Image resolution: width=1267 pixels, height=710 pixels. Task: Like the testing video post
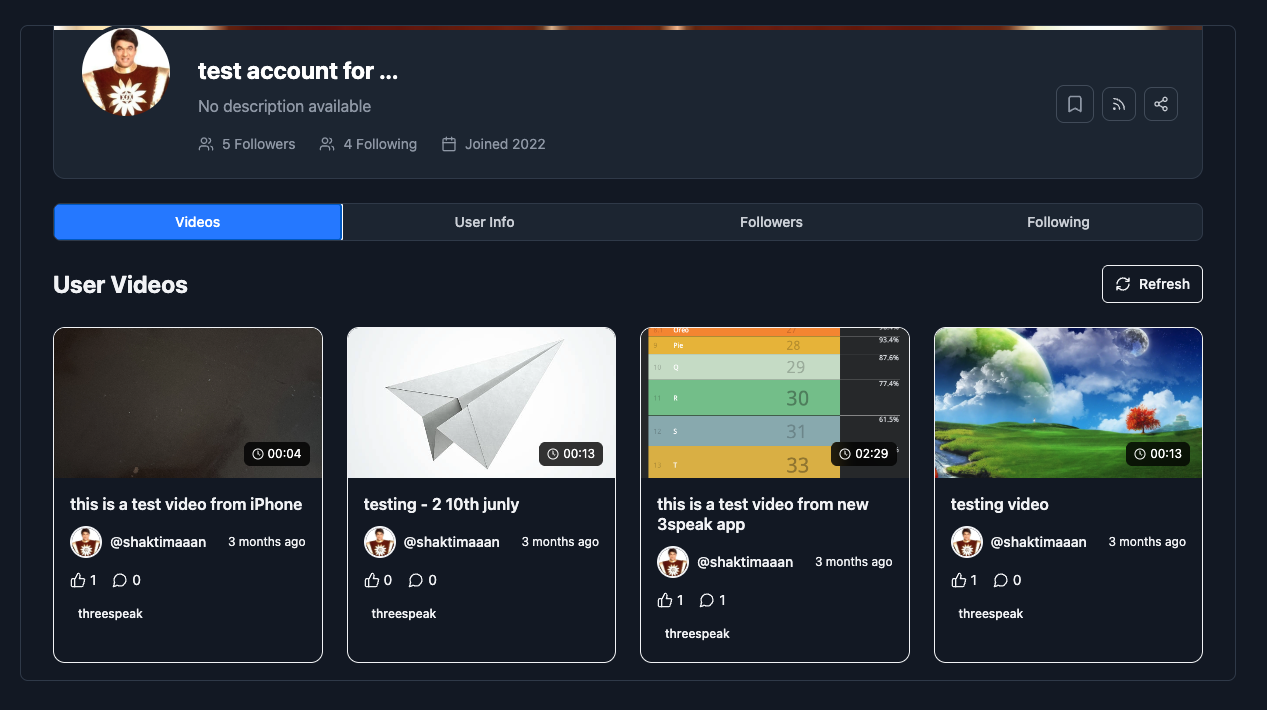959,579
